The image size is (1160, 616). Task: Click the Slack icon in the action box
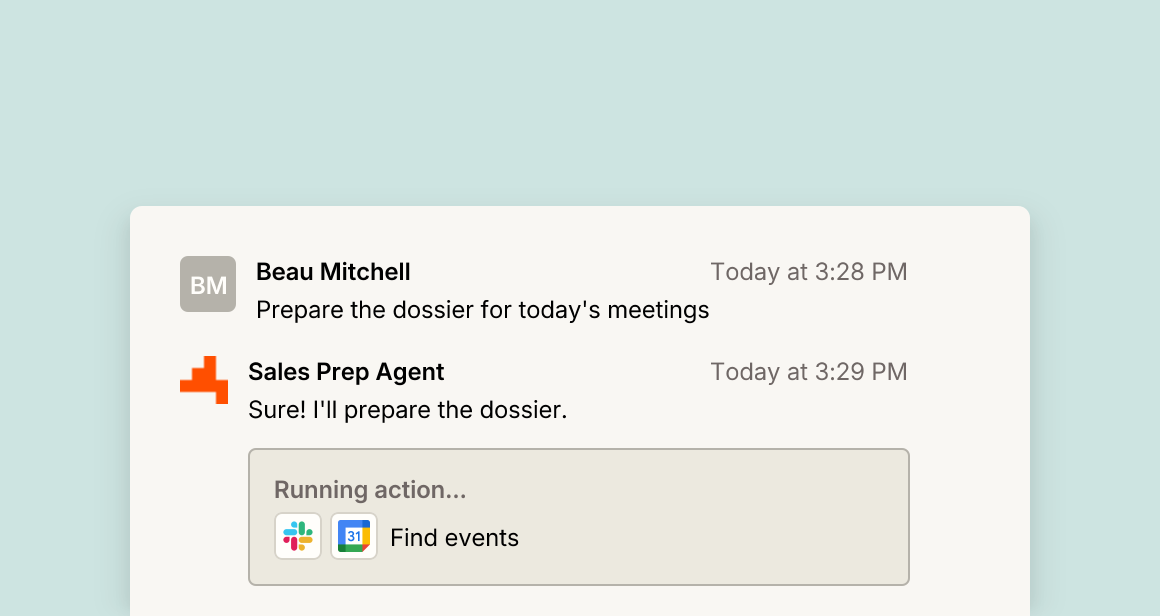[298, 536]
